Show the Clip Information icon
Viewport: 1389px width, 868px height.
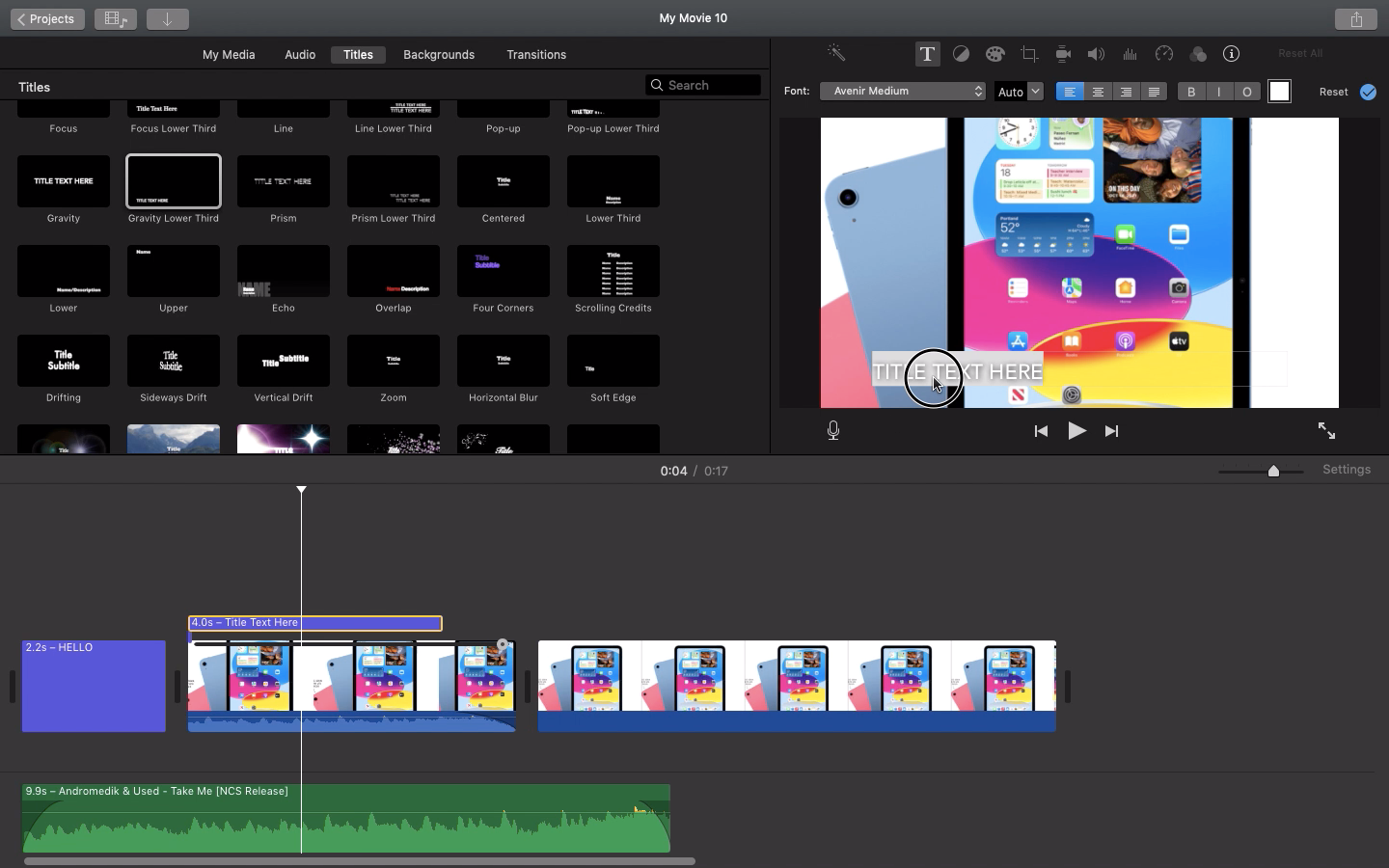click(1232, 54)
